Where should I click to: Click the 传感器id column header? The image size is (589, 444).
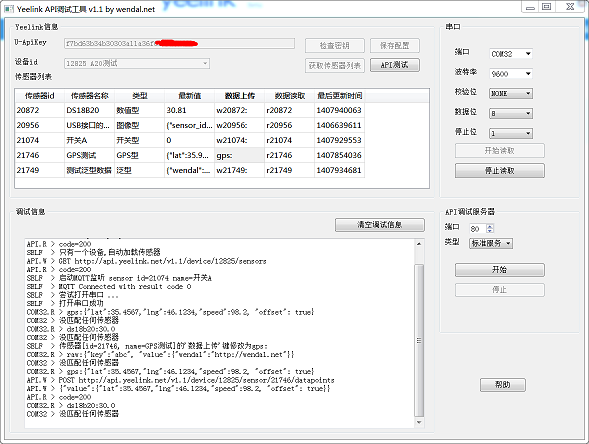pyautogui.click(x=39, y=96)
